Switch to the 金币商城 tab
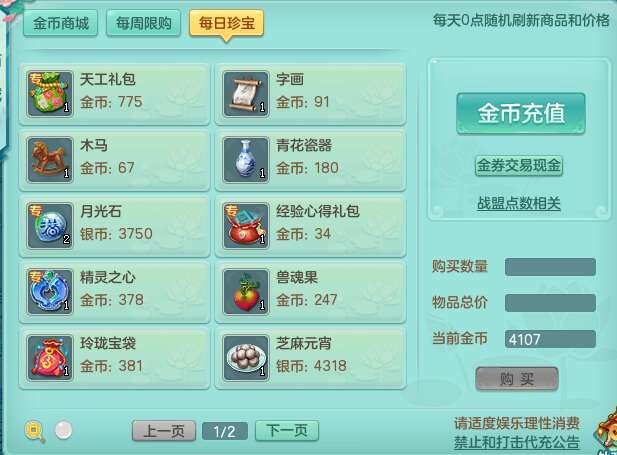Viewport: 617px width, 455px height. pyautogui.click(x=61, y=23)
